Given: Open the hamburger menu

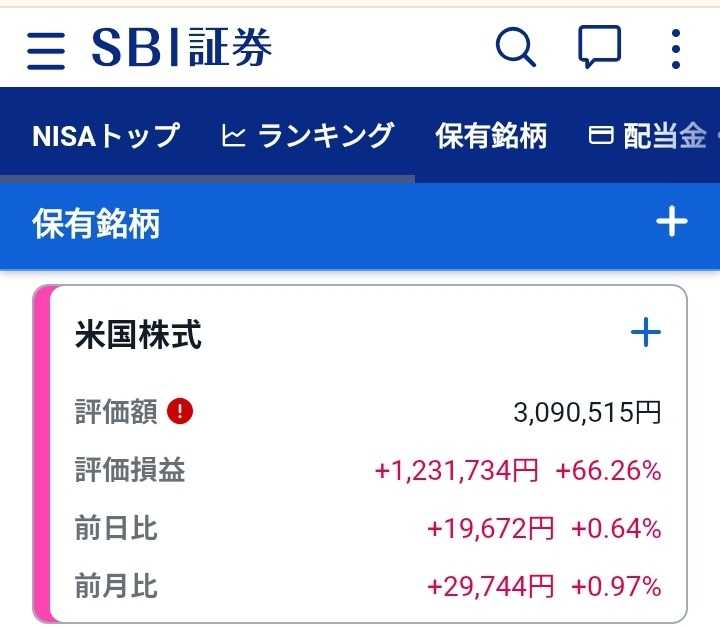Looking at the screenshot, I should (x=46, y=50).
